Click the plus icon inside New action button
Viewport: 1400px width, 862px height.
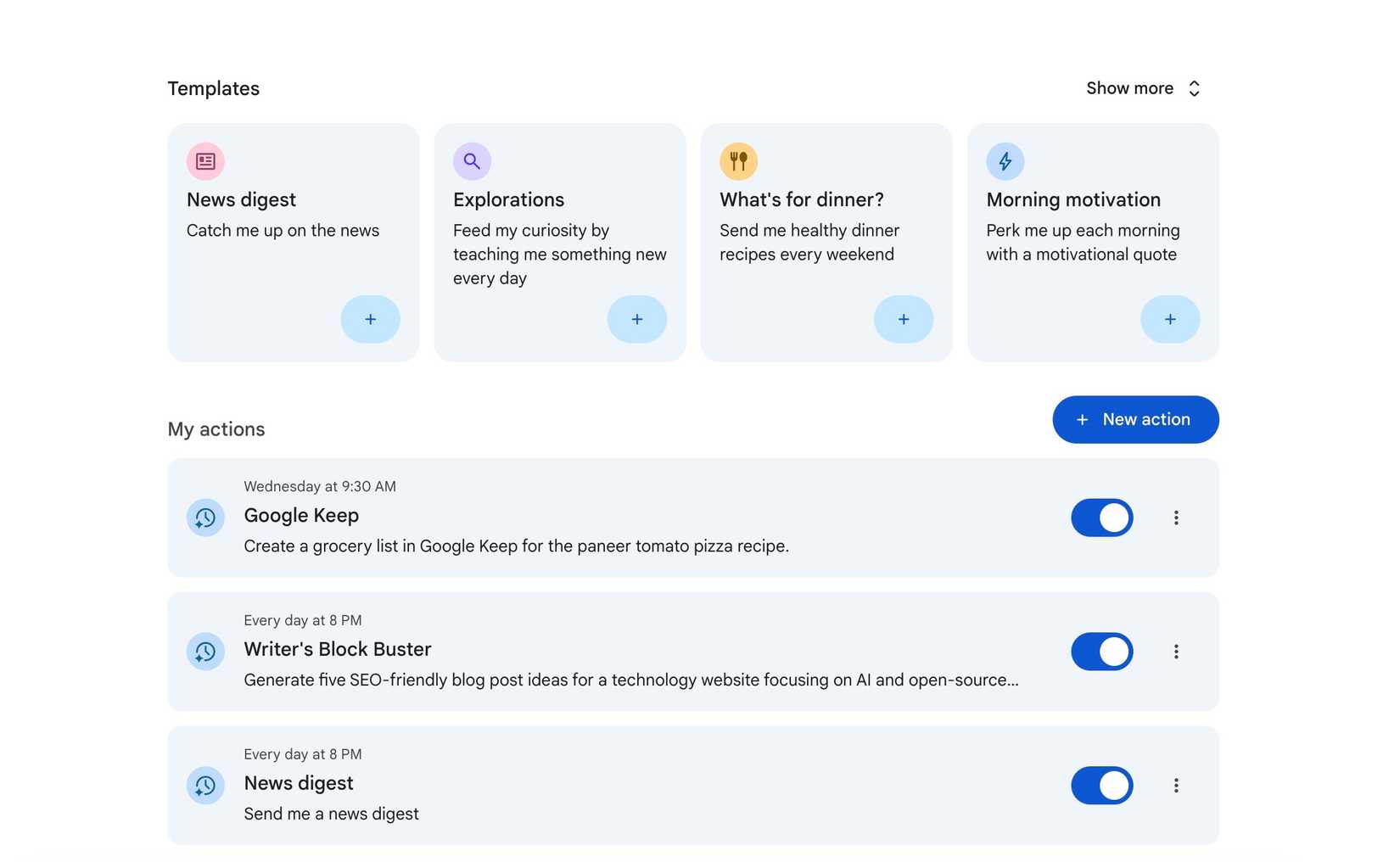point(1081,419)
